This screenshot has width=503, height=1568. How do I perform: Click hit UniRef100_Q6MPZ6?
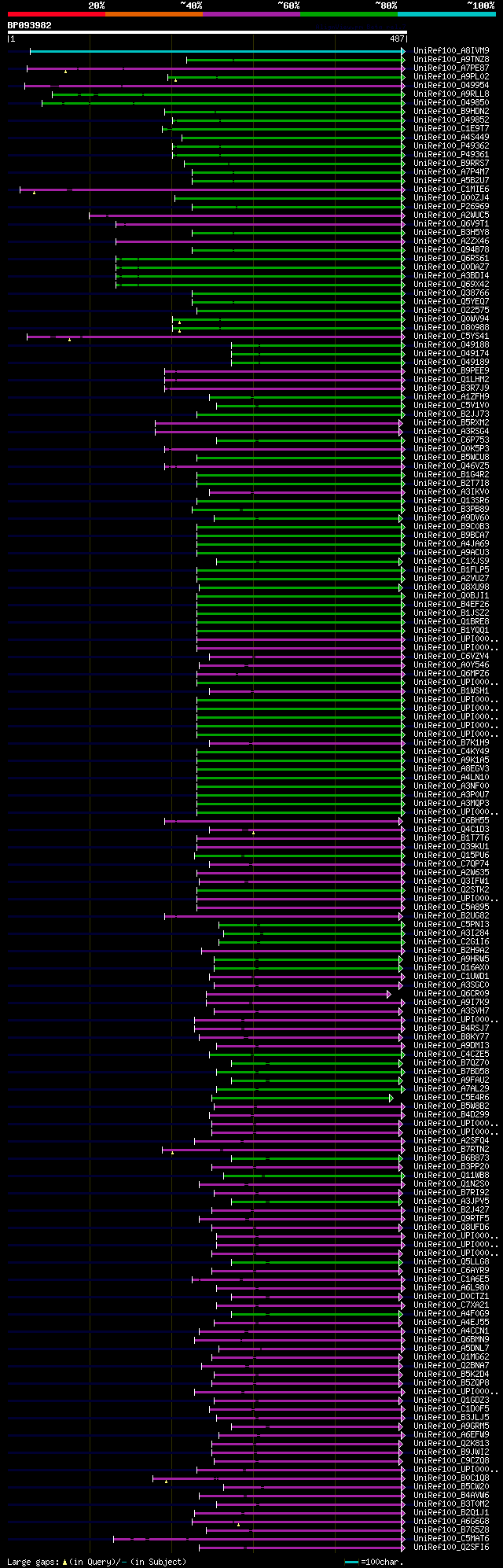[x=451, y=674]
